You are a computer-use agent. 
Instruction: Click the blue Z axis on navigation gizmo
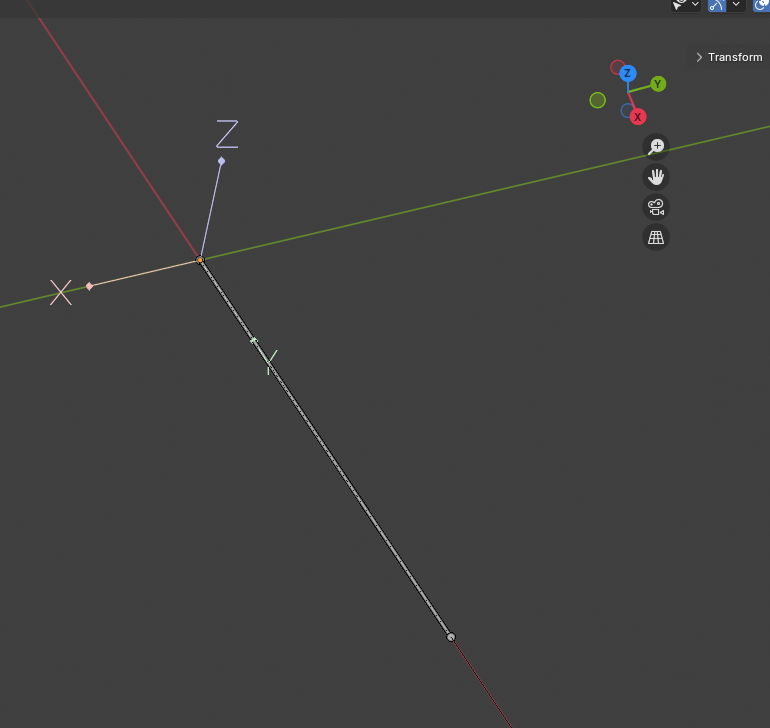coord(627,73)
